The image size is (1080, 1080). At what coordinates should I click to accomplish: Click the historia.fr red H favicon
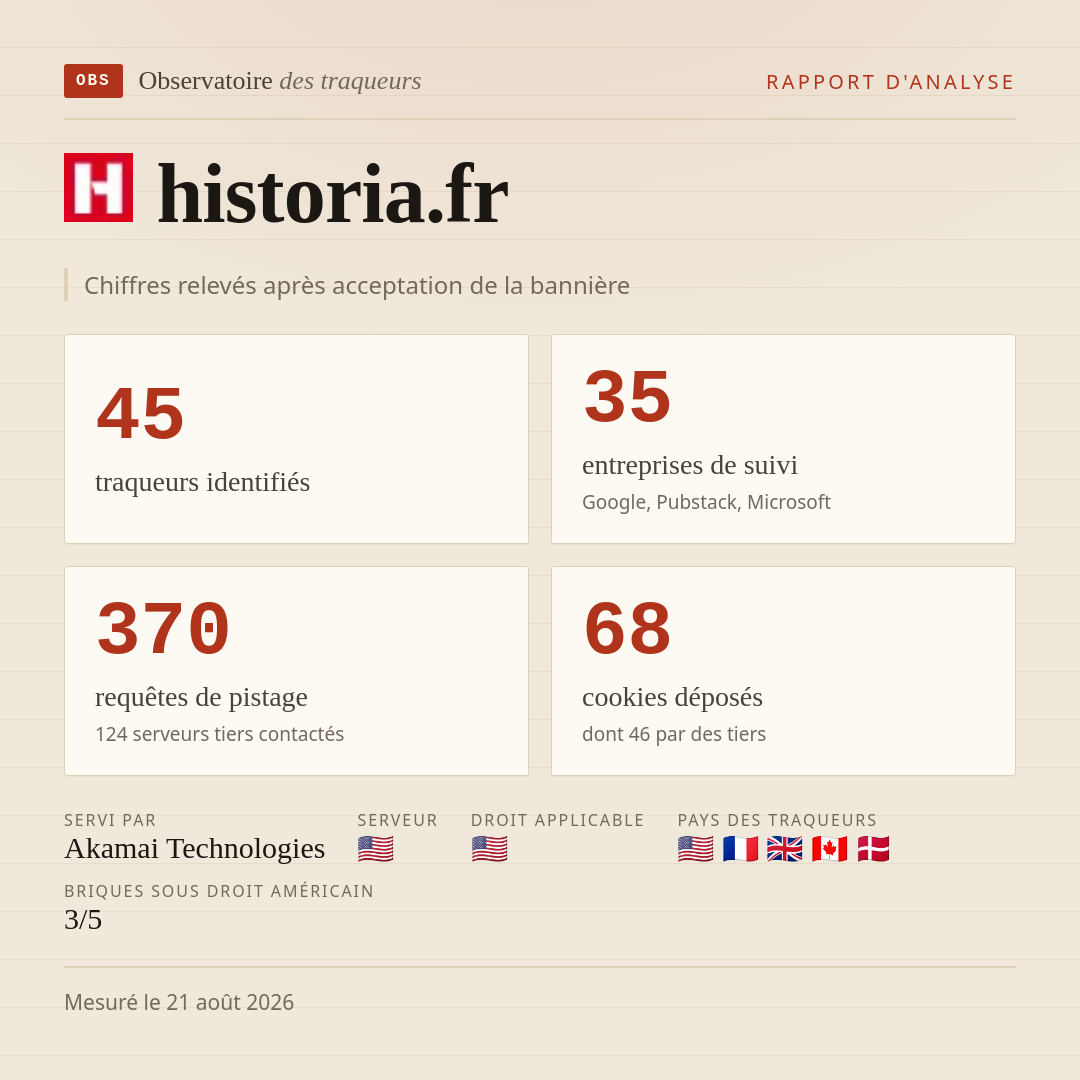pyautogui.click(x=98, y=187)
